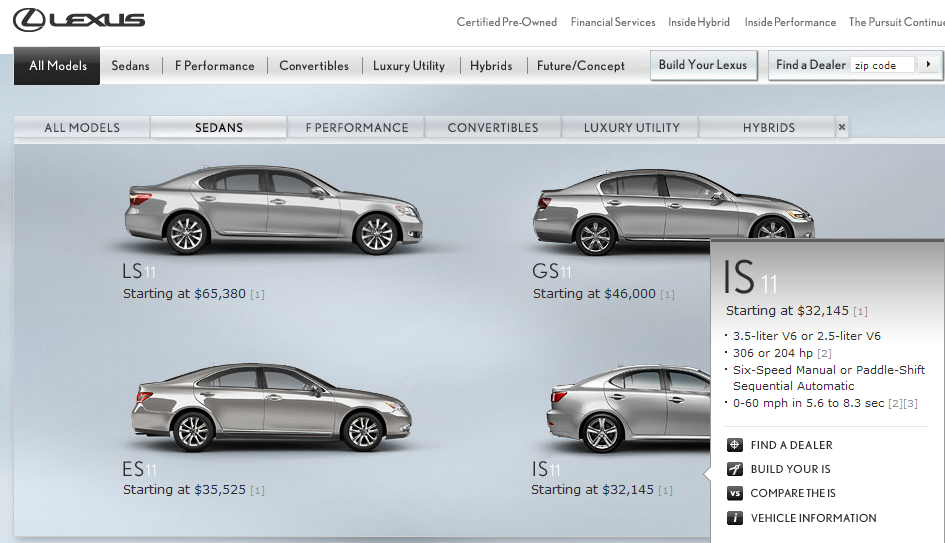The width and height of the screenshot is (945, 543).
Task: Close the model tab strip
Action: tap(842, 127)
